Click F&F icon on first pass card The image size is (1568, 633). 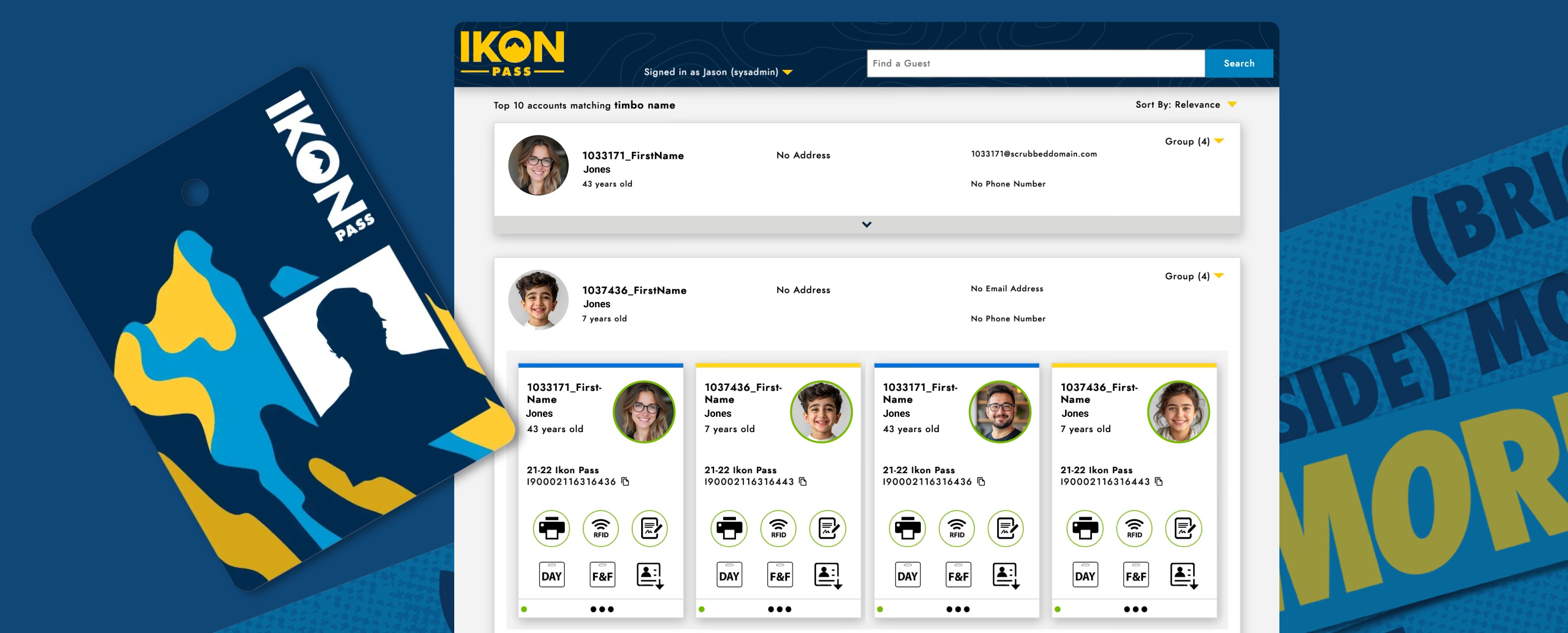(x=602, y=575)
